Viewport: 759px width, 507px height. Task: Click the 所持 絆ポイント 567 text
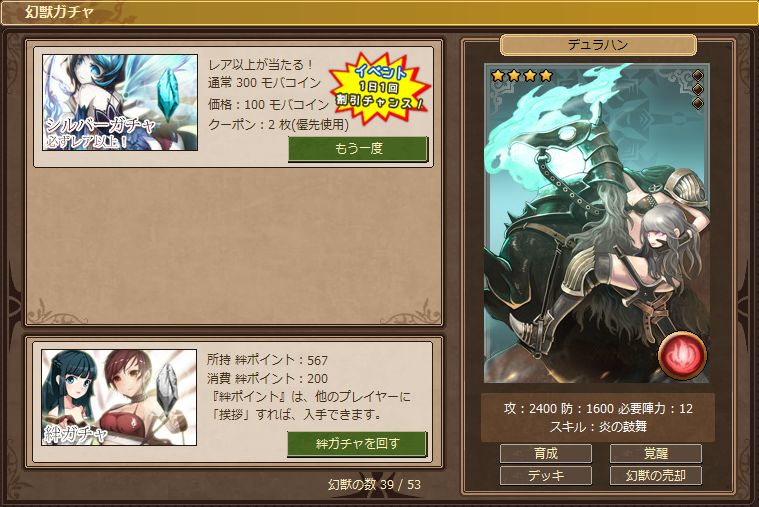(x=267, y=360)
